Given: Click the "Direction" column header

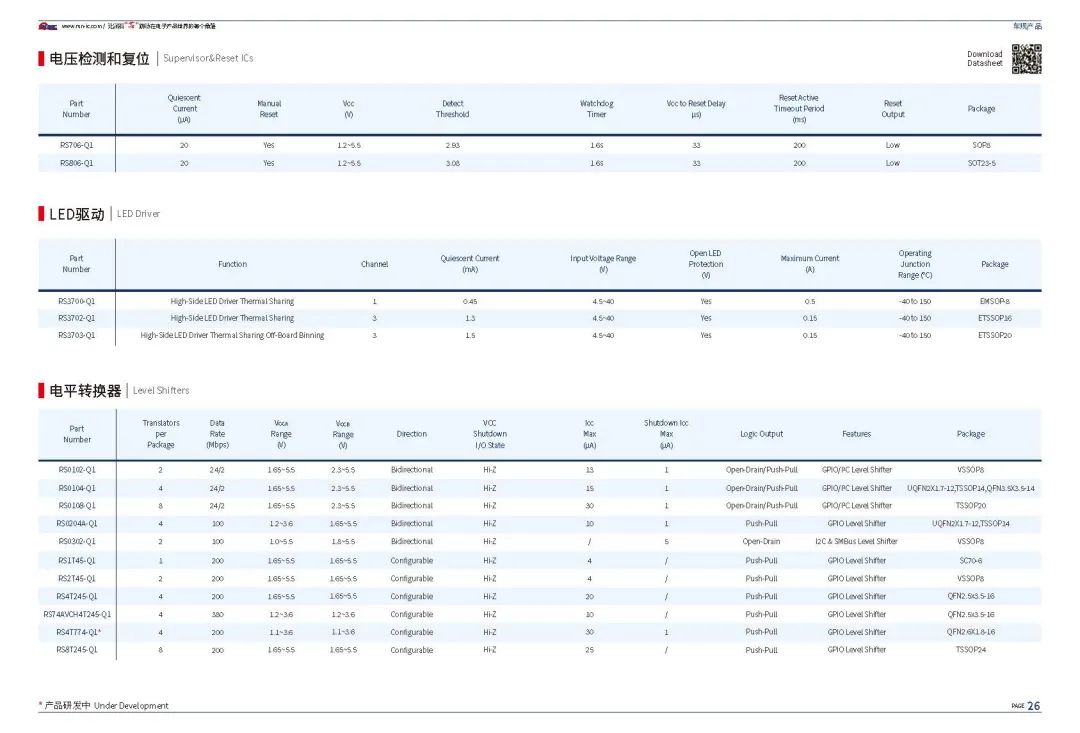Looking at the screenshot, I should 411,434.
